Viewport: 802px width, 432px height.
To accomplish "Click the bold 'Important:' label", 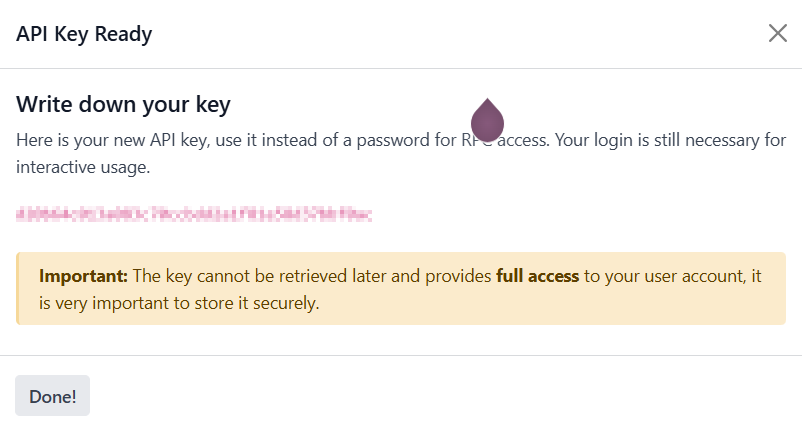I will point(83,276).
